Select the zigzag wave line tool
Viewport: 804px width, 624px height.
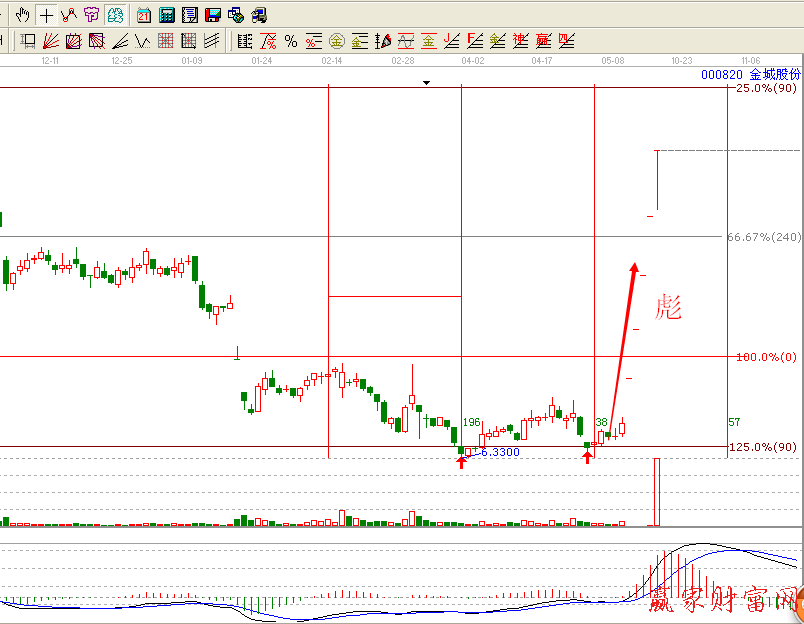click(142, 41)
